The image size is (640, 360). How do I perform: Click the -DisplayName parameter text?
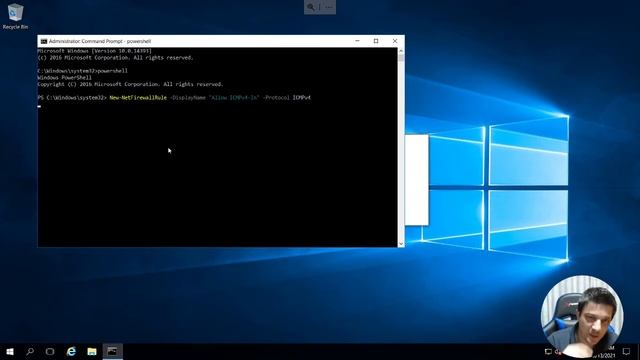[188, 98]
